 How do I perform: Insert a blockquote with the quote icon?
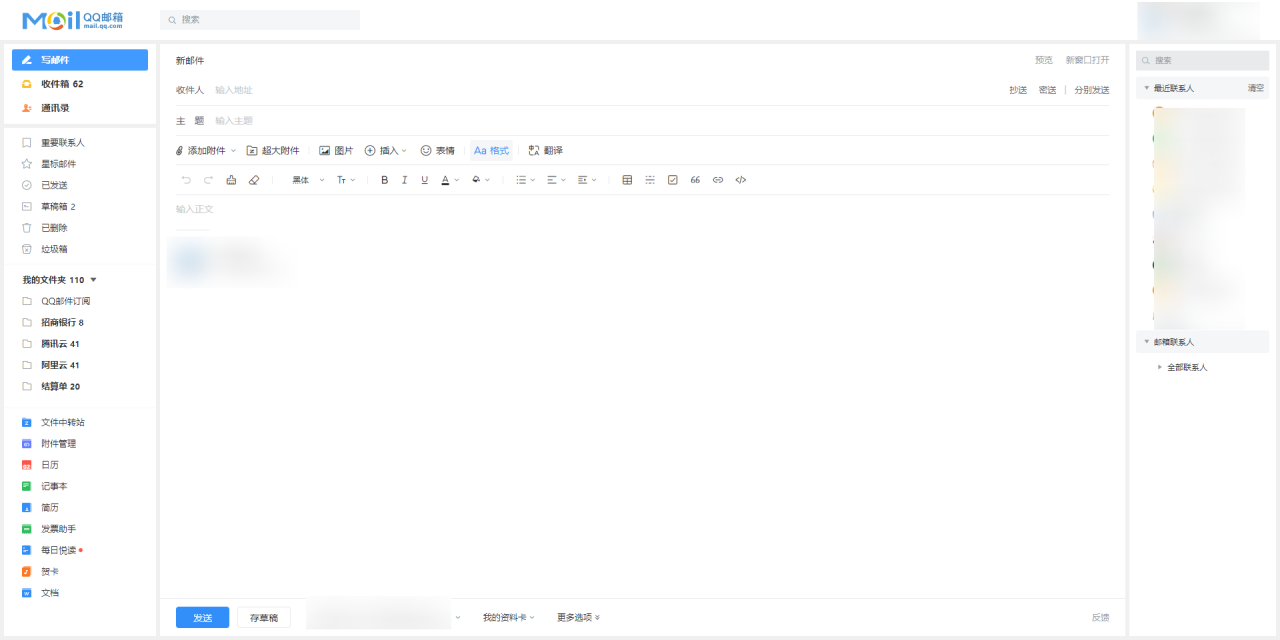coord(695,180)
